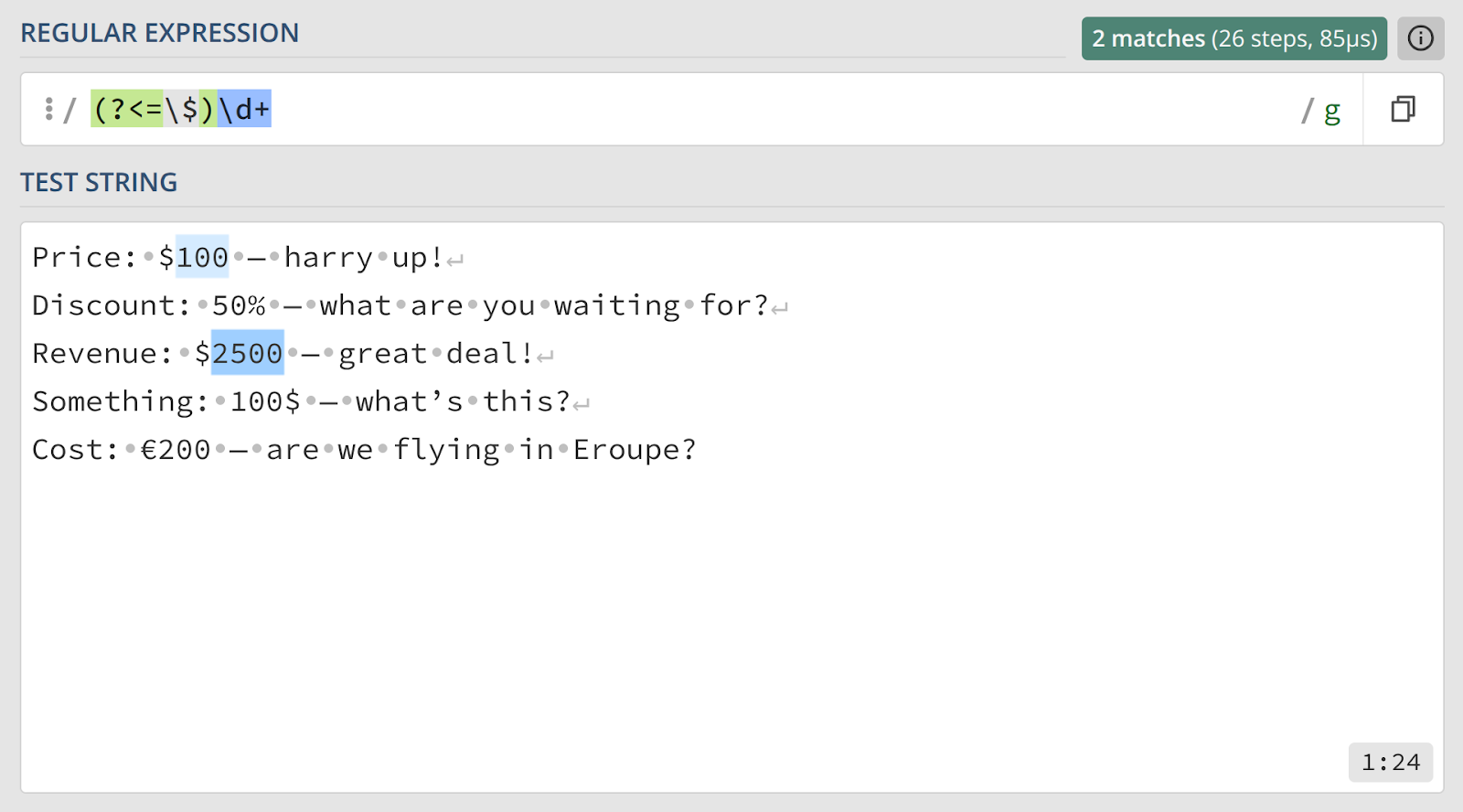Click the '50%' text in Discount line
The height and width of the screenshot is (812, 1463).
pos(239,305)
